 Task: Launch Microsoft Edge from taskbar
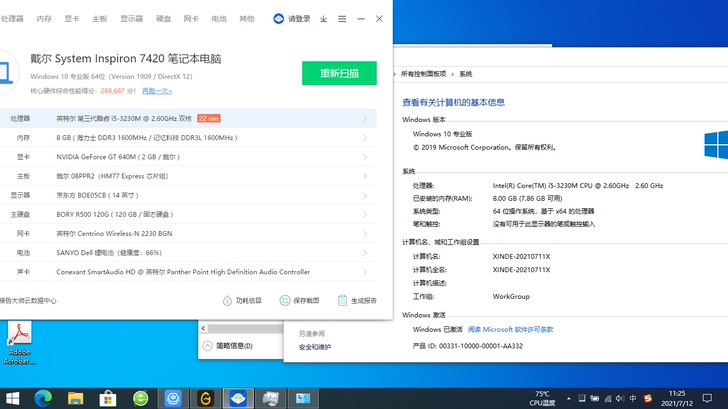(43, 398)
